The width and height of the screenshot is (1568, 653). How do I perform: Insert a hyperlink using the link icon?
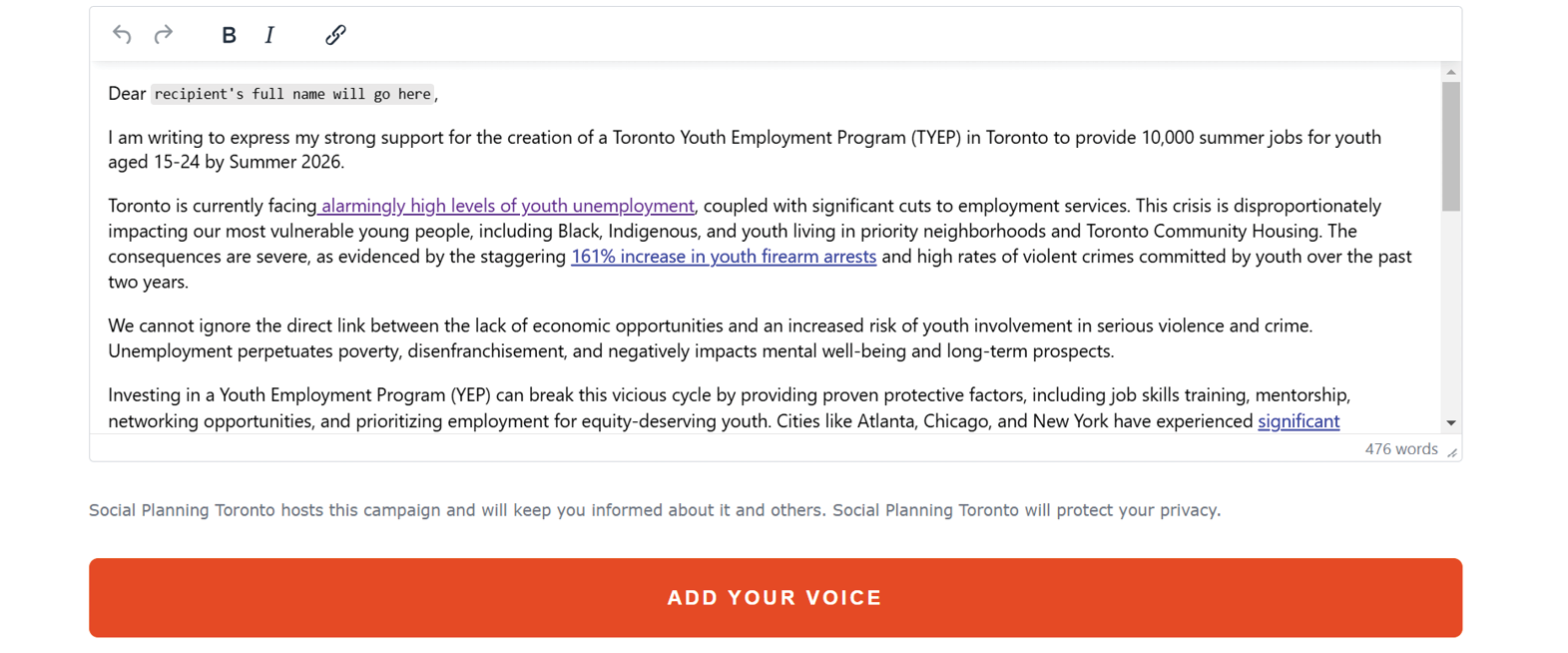(334, 34)
